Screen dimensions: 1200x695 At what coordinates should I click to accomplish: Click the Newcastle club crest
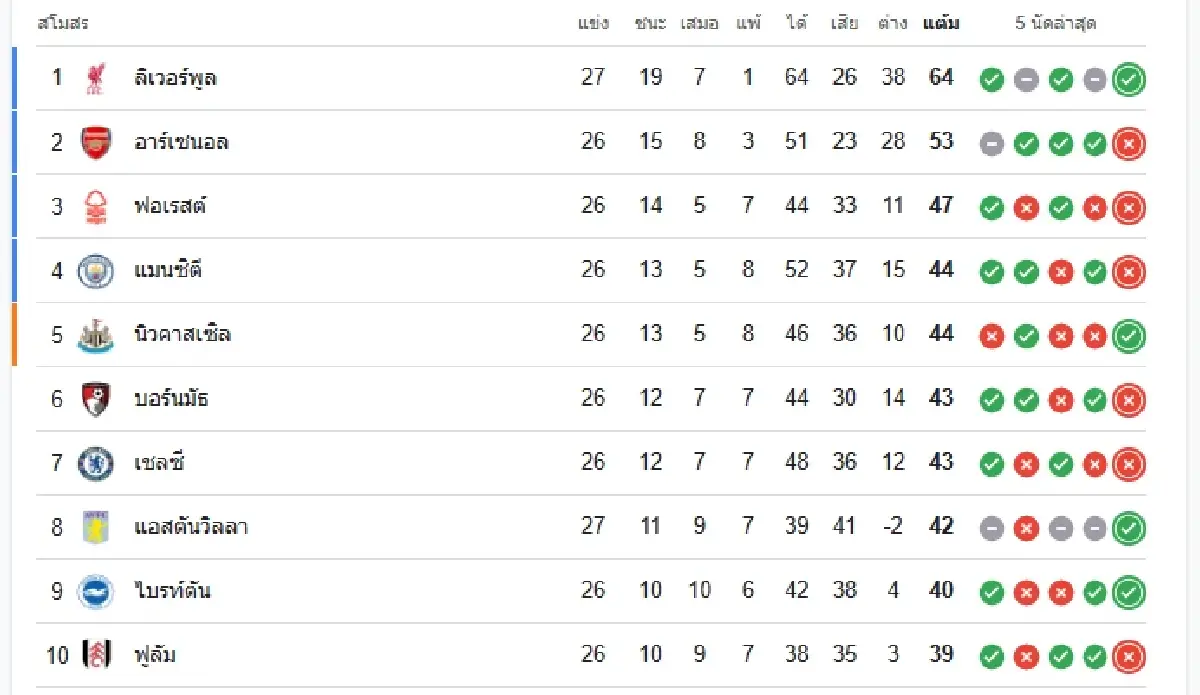(95, 334)
